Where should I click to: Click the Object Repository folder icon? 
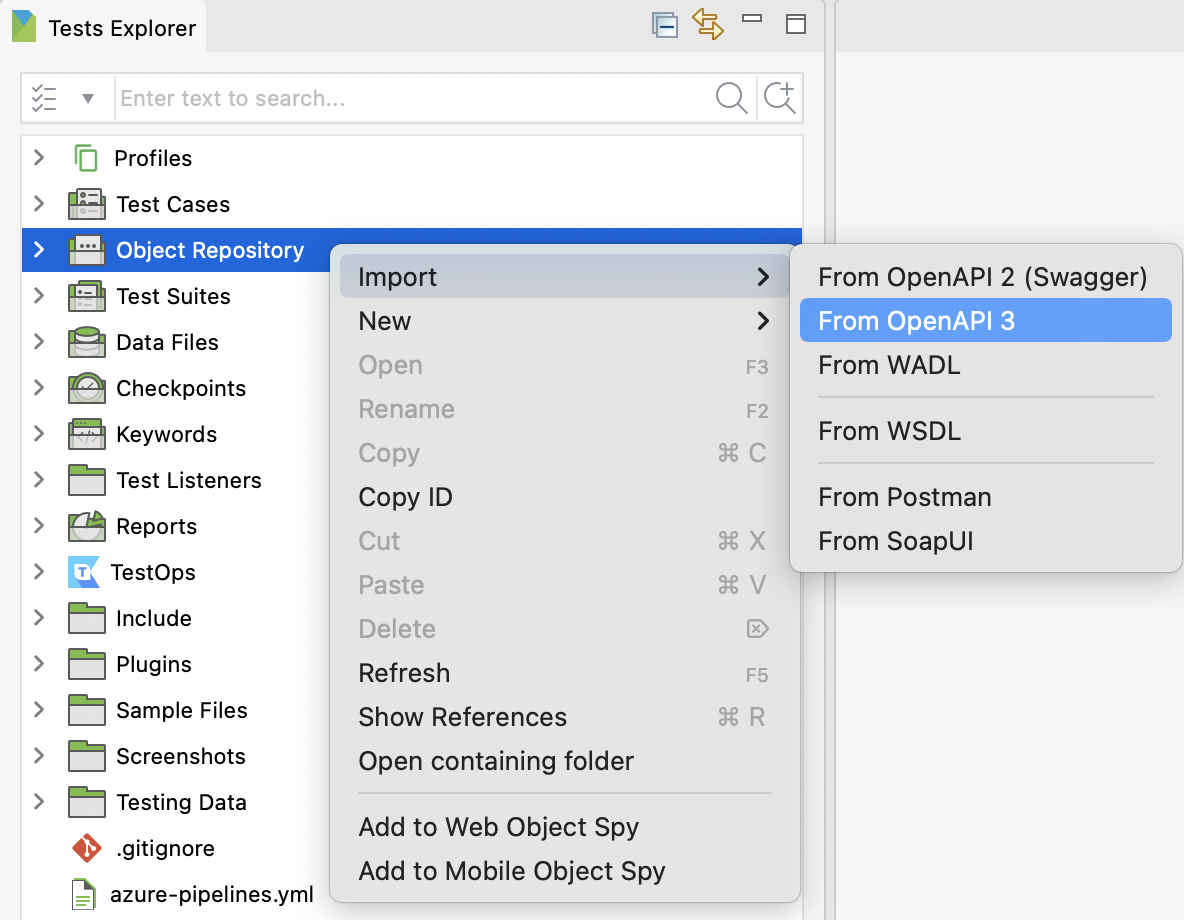point(87,250)
